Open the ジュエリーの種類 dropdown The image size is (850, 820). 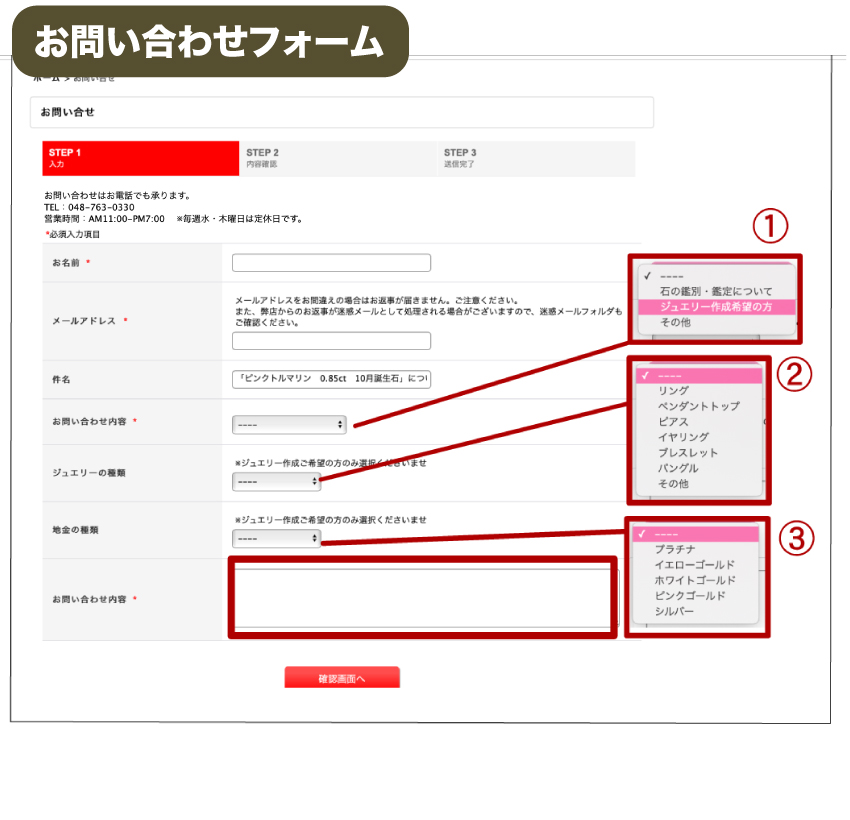(x=276, y=481)
